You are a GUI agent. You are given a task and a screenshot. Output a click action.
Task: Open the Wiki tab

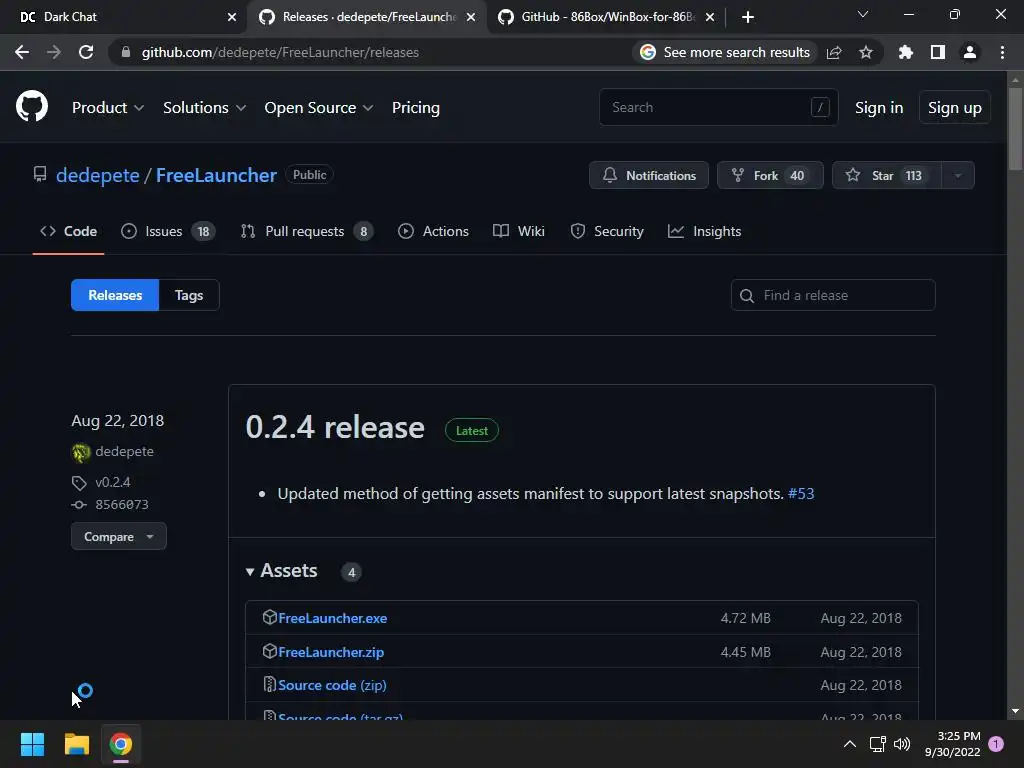519,231
